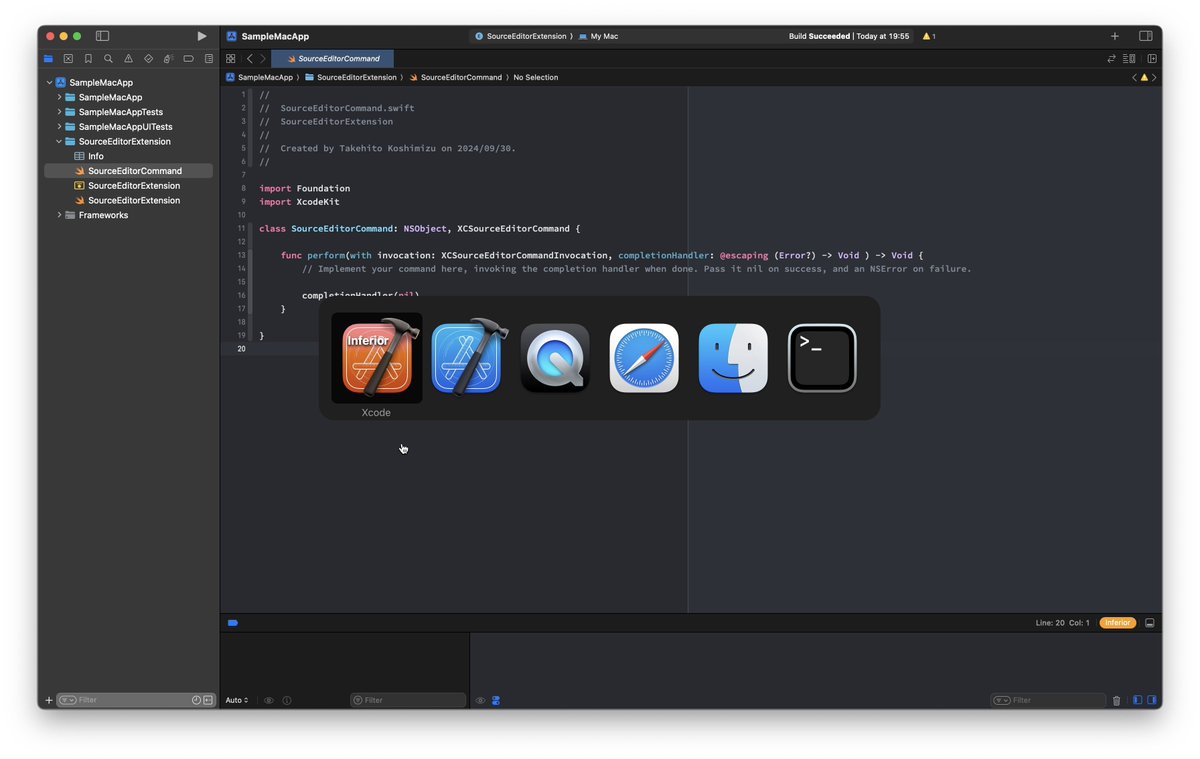
Task: Show only source-controlled files filter
Action: click(208, 700)
